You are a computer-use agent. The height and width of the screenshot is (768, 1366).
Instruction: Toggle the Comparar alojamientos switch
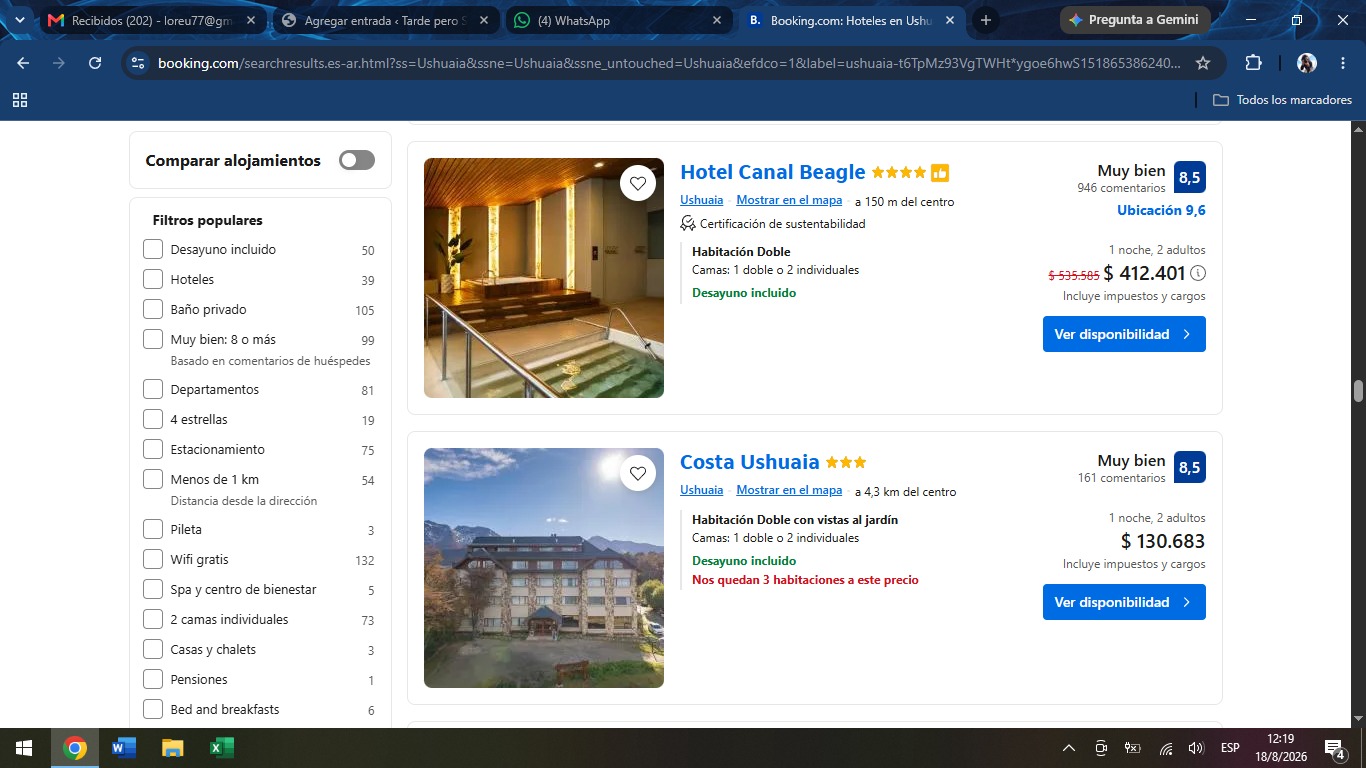pos(357,160)
